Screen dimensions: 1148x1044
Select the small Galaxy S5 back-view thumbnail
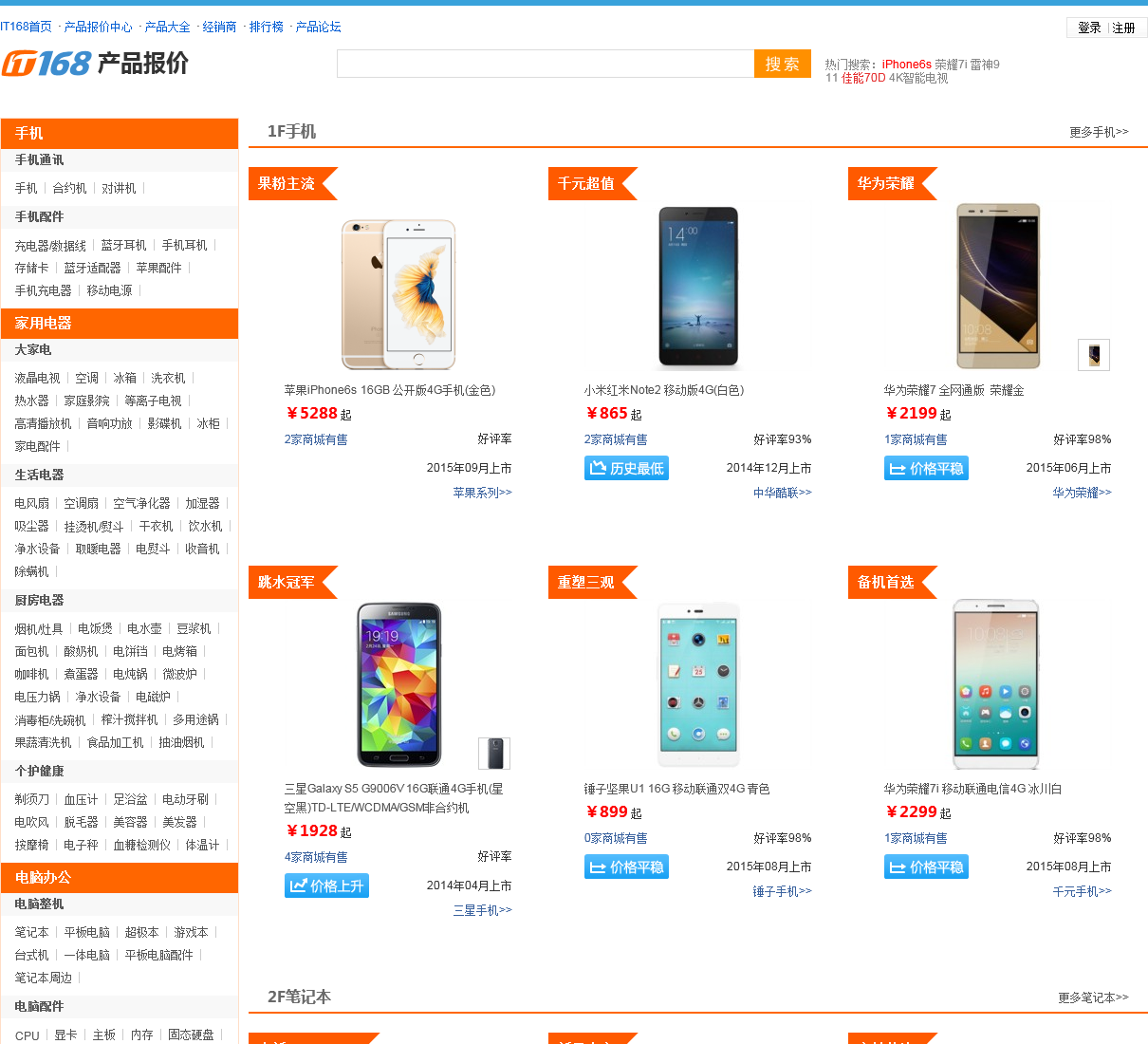click(494, 754)
